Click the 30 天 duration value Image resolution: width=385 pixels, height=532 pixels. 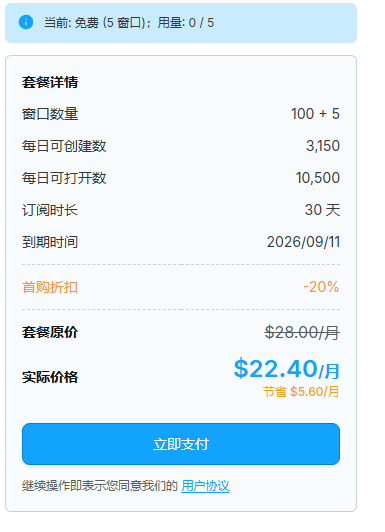click(322, 210)
